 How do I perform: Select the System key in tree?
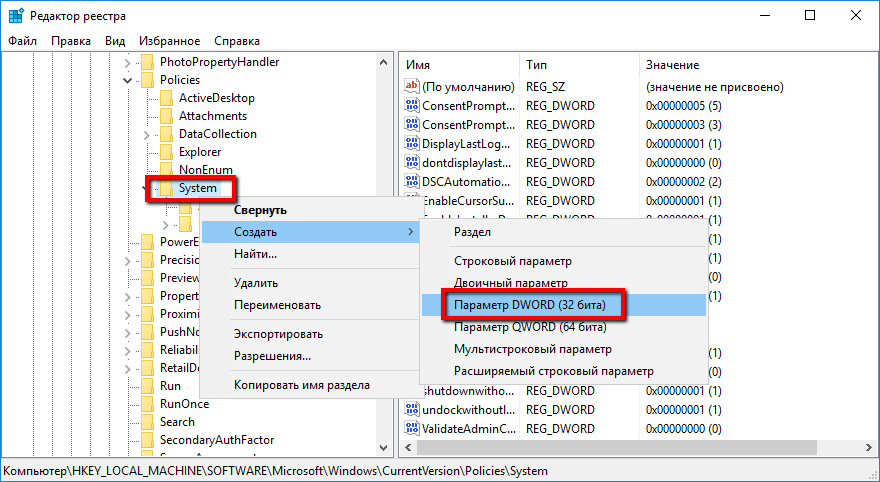pyautogui.click(x=198, y=188)
